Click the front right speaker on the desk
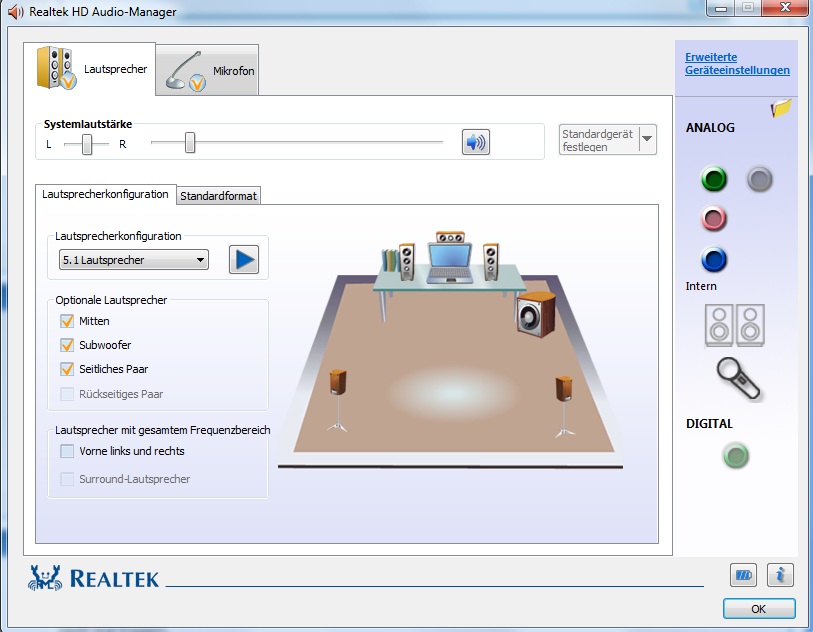This screenshot has height=632, width=813. pos(490,262)
